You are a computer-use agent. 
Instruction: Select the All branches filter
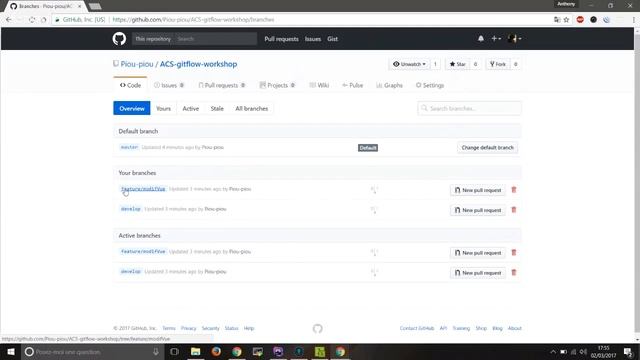point(251,108)
